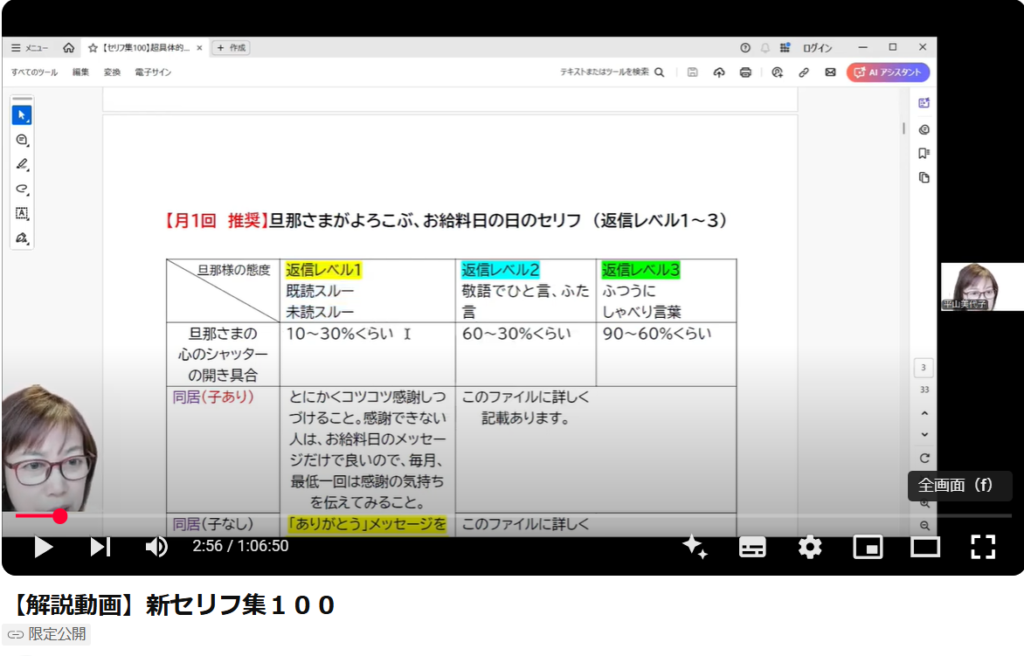This screenshot has height=656, width=1024.
Task: Switch to miniplayer mode
Action: click(867, 546)
